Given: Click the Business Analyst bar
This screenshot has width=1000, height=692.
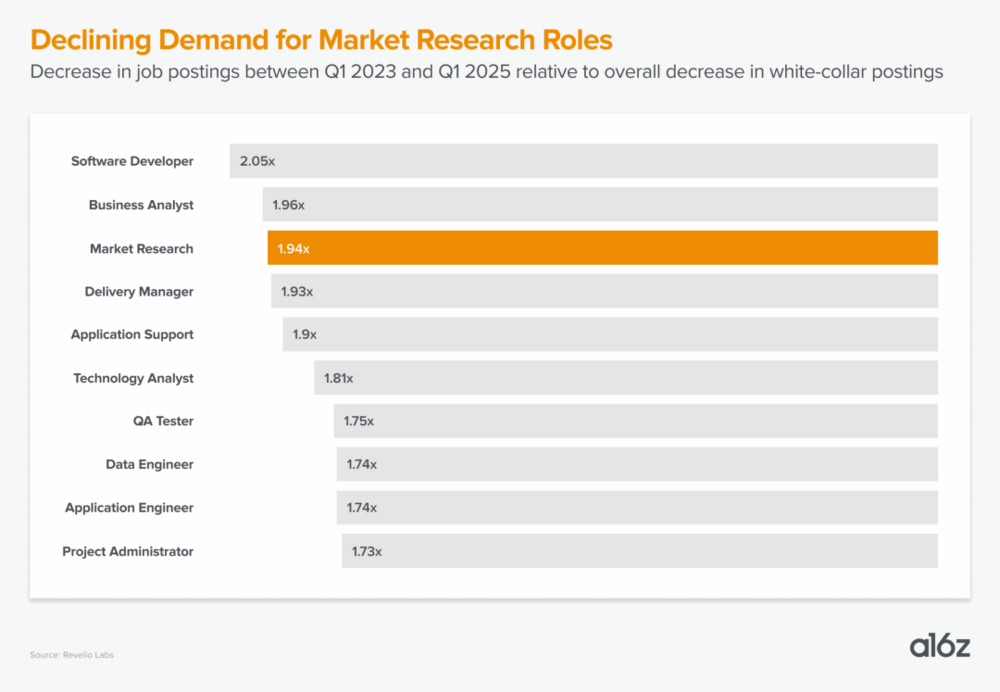Looking at the screenshot, I should coord(600,205).
